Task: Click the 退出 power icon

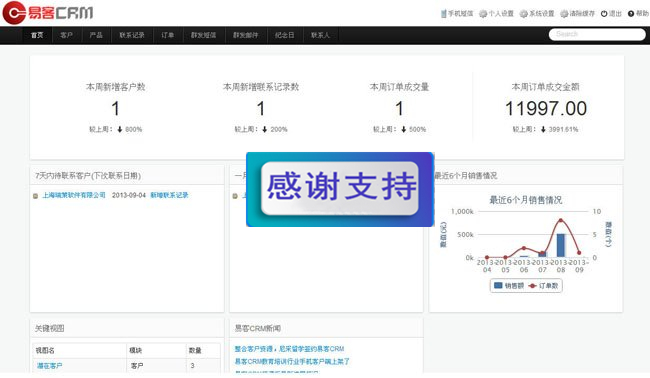Action: [604, 14]
